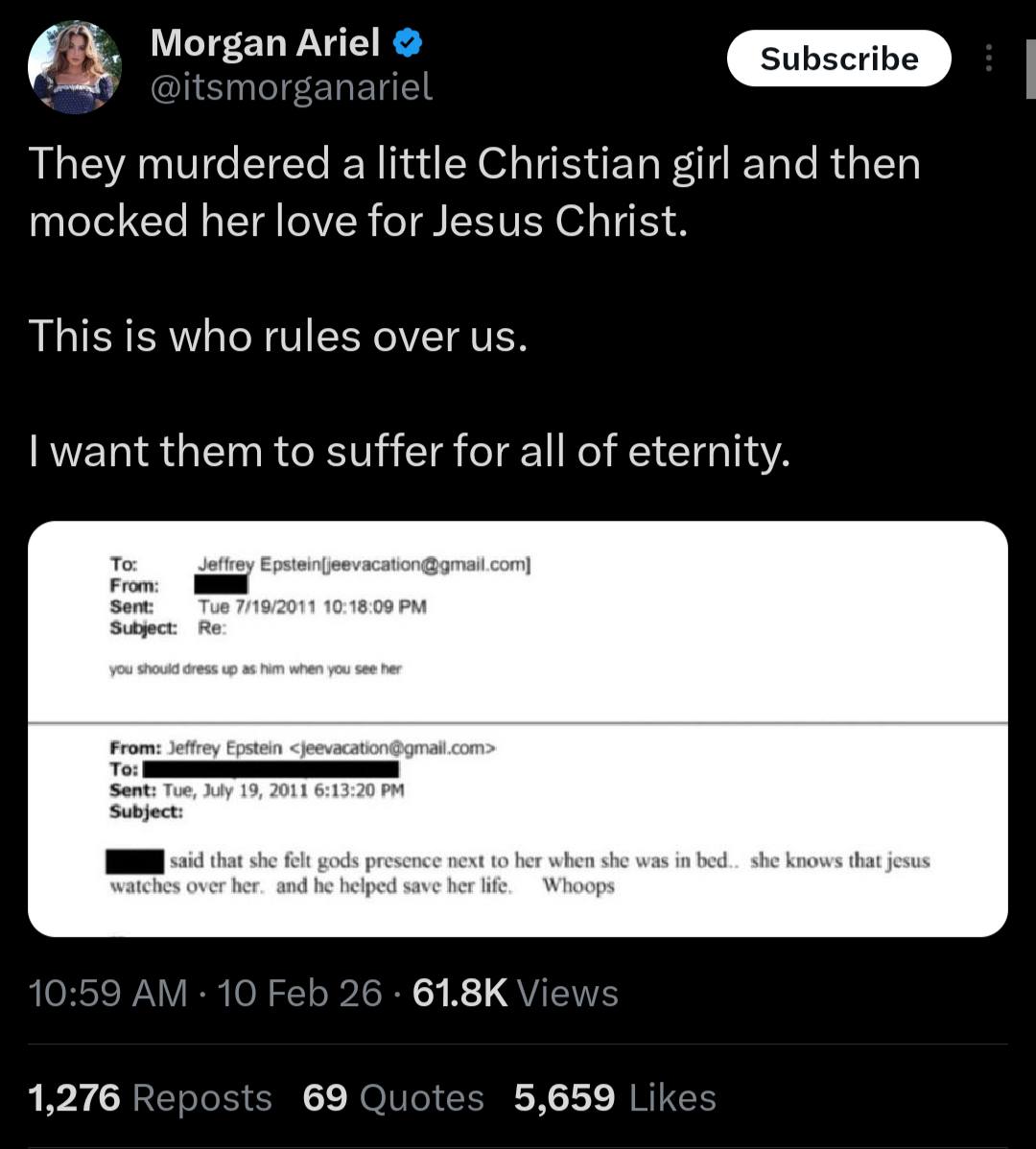Show the 5,659 Likes list
This screenshot has width=1036, height=1149.
pos(615,1098)
